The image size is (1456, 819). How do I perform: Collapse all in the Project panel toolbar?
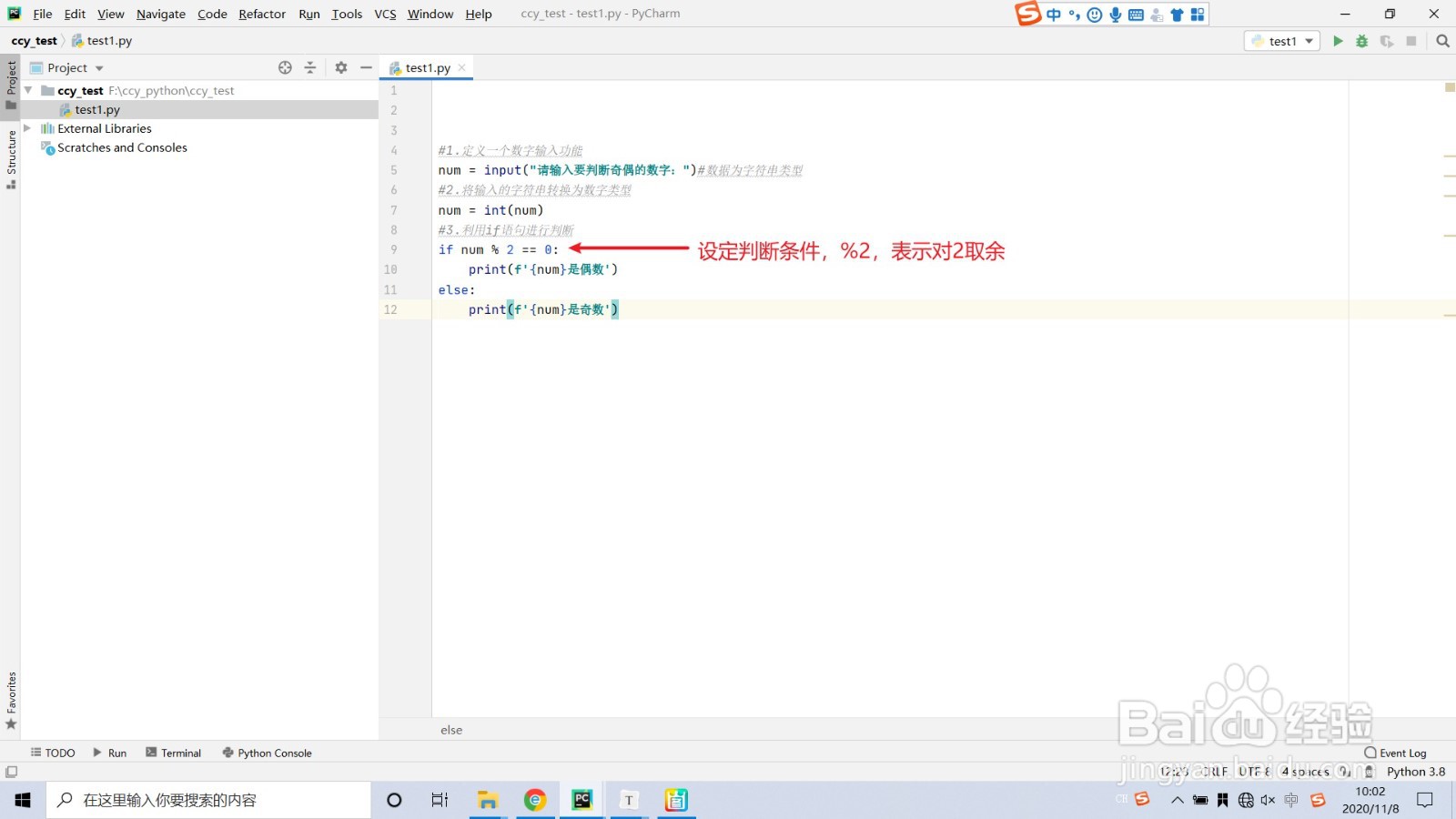pyautogui.click(x=309, y=67)
